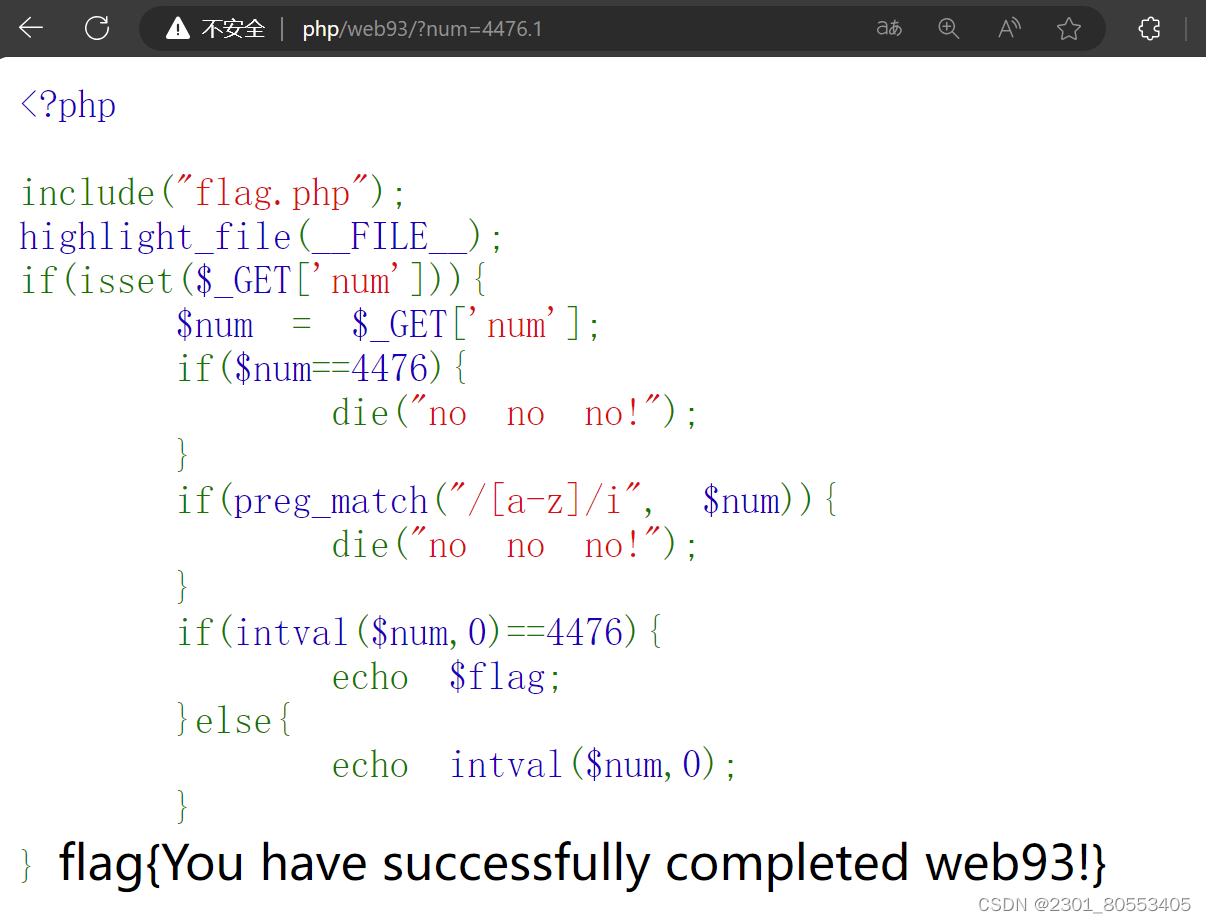
Task: Click the echo $flag statement
Action: coord(445,677)
